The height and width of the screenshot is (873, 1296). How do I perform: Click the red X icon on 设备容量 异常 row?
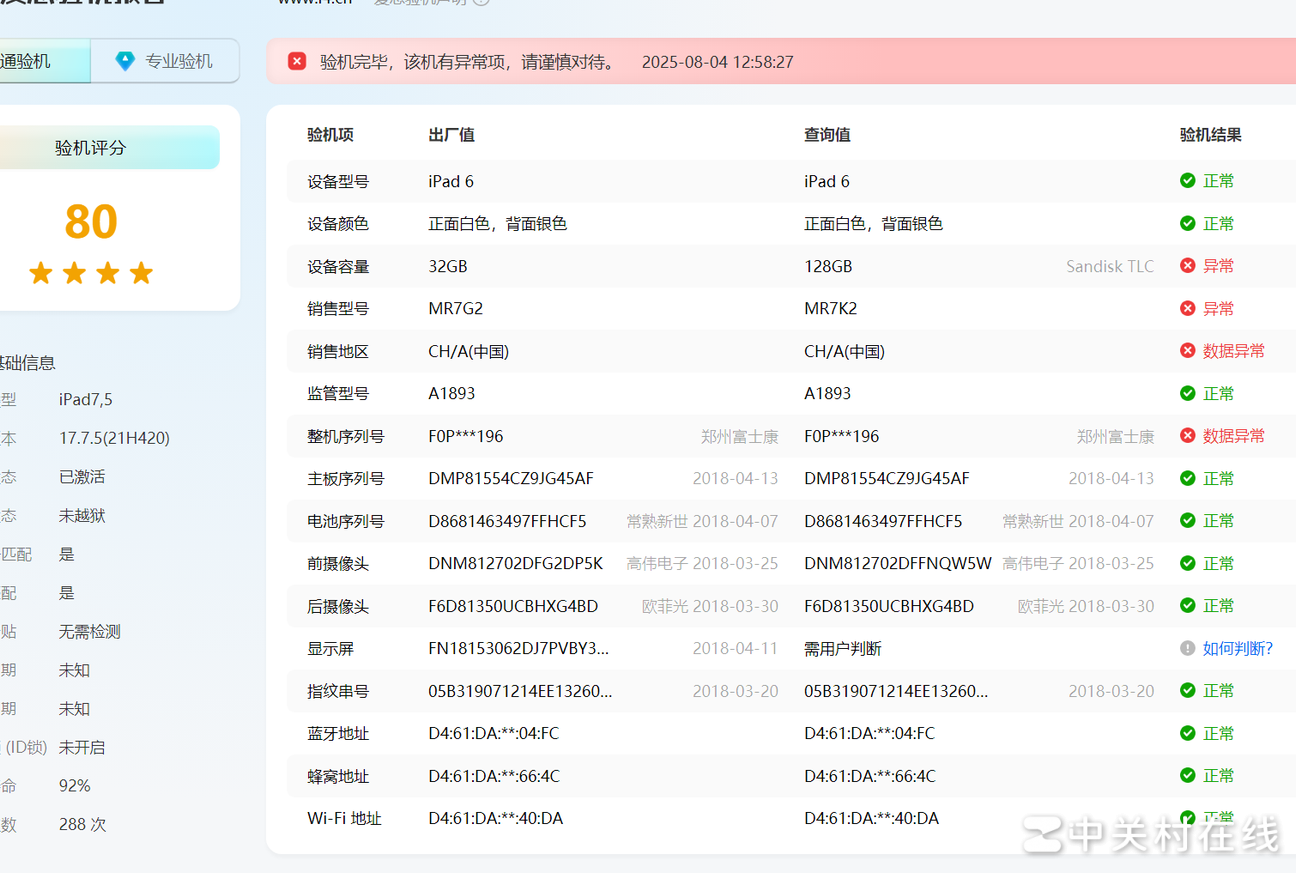coord(1187,265)
